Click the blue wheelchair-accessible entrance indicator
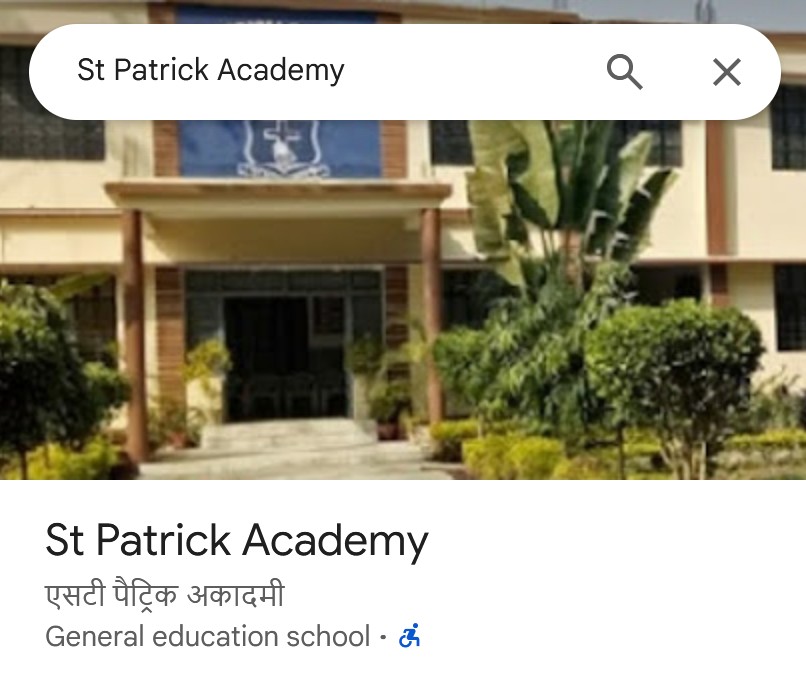Viewport: 806px width, 682px height. [410, 636]
